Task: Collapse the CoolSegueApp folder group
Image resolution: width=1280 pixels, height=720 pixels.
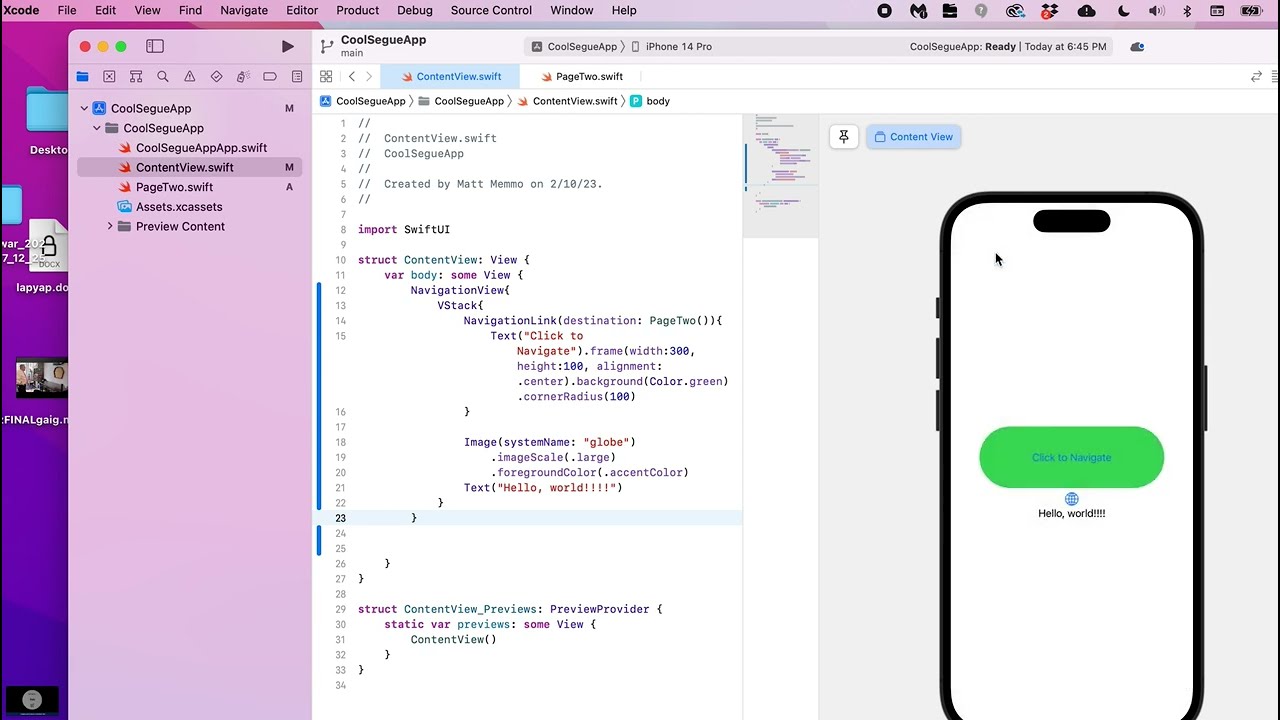Action: click(97, 128)
